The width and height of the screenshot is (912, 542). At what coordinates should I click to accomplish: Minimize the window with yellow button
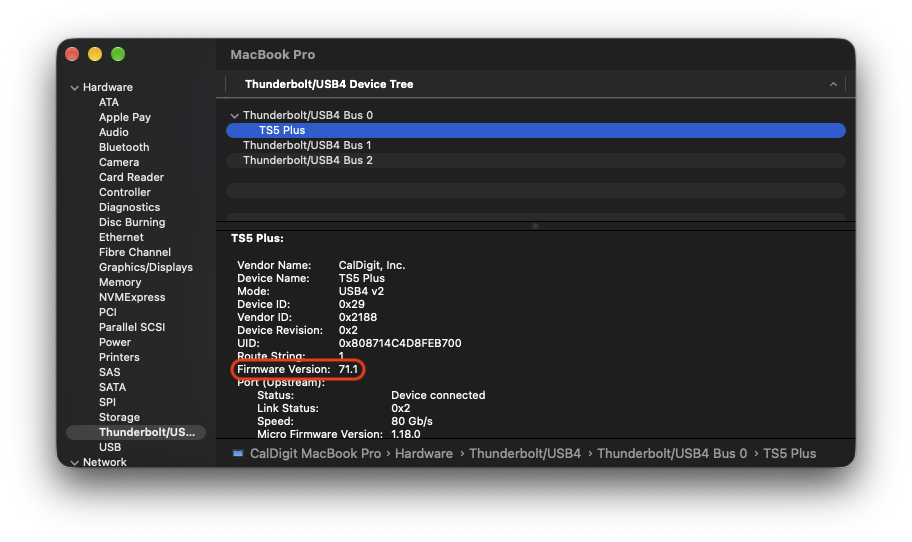point(95,54)
